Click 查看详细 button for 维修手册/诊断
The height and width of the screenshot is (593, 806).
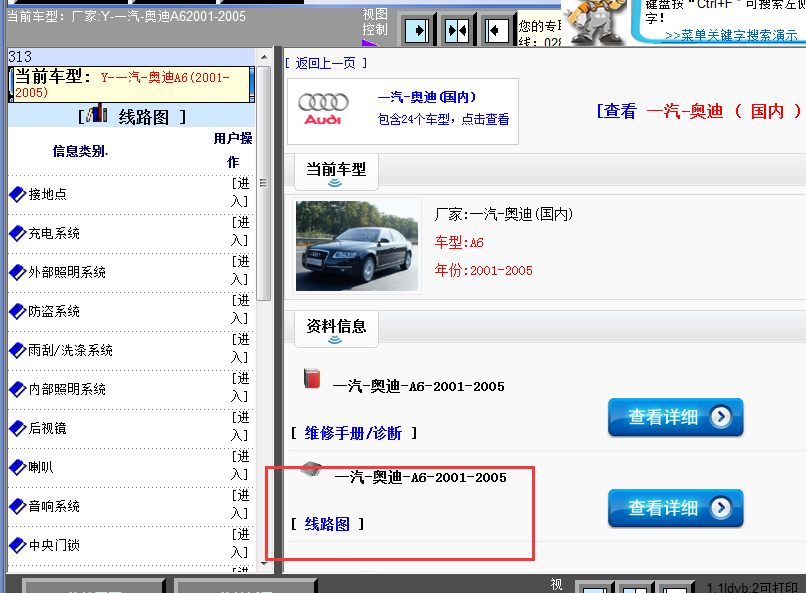point(675,417)
